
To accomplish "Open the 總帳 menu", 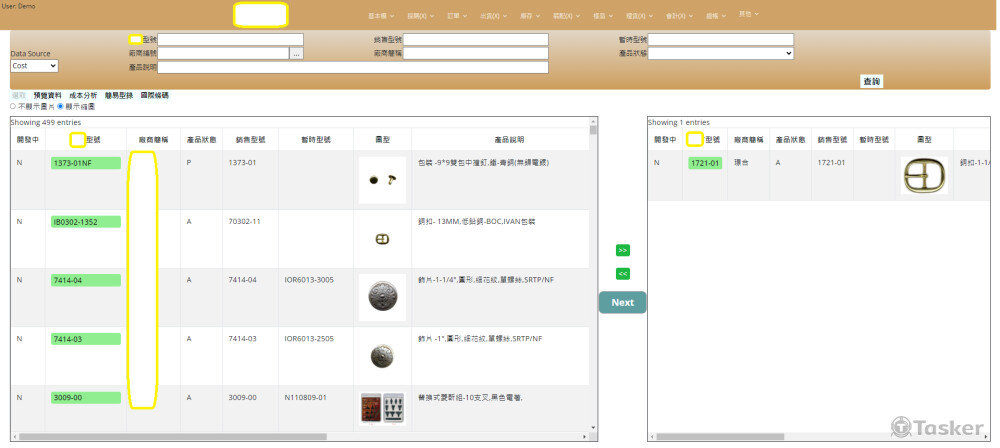I will 716,16.
